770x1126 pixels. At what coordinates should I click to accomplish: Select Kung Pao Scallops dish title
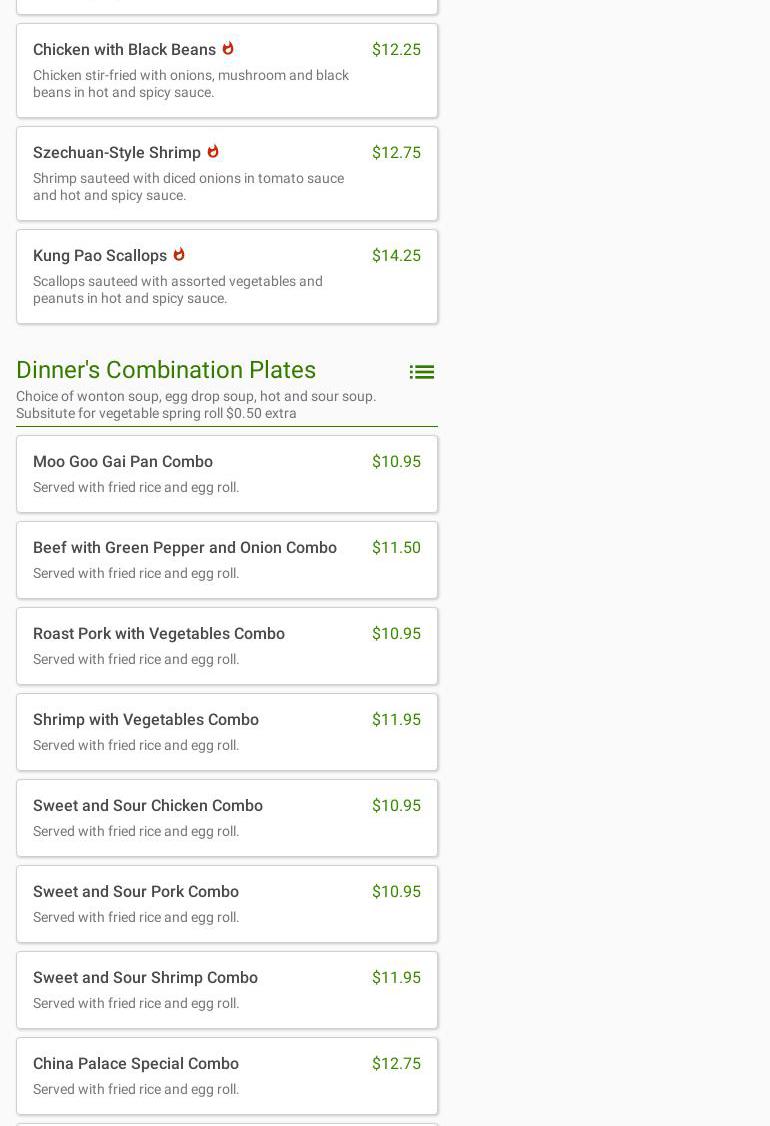point(100,256)
